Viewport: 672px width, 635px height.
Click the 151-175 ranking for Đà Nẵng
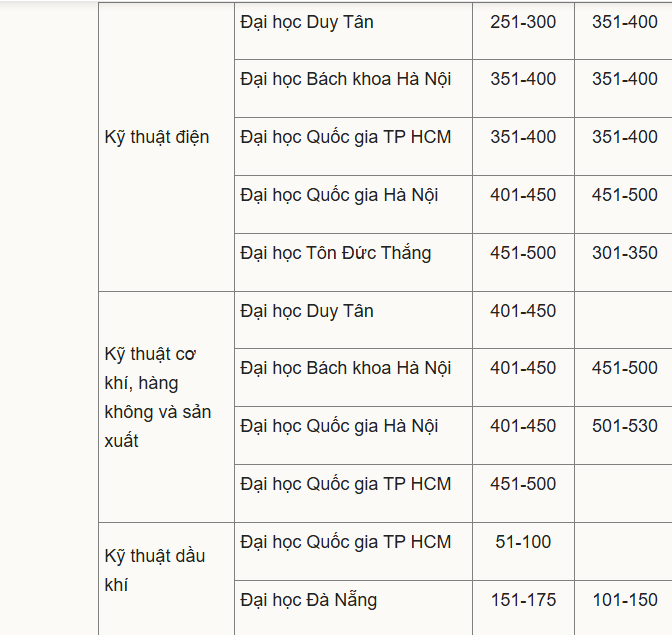pyautogui.click(x=523, y=600)
